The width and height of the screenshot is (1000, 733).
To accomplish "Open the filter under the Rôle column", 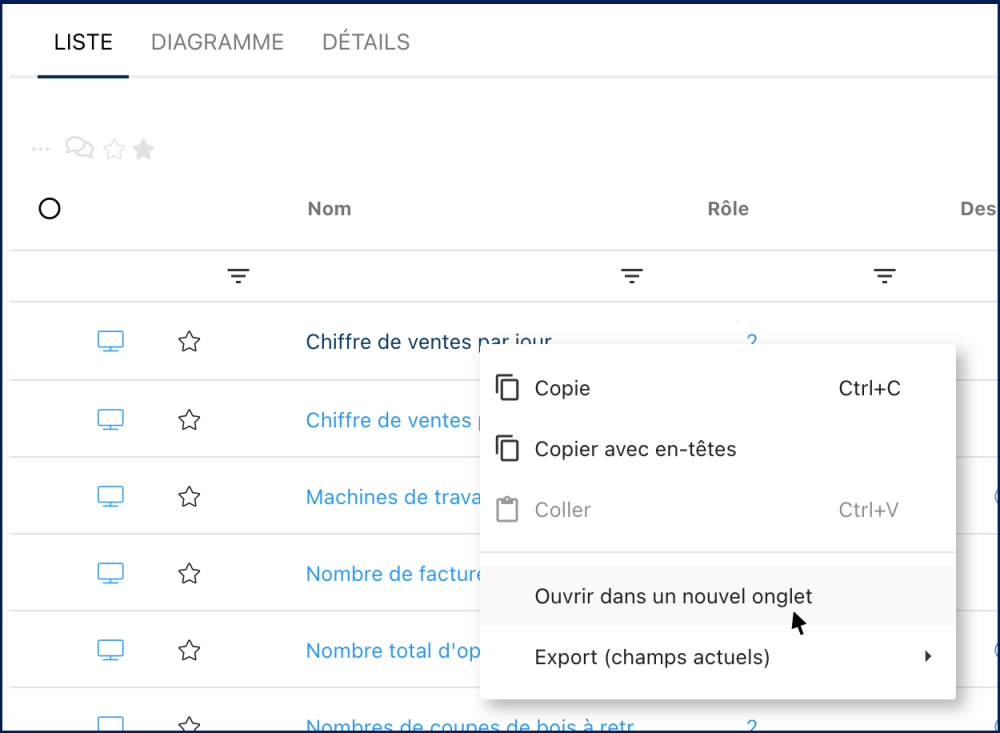I will [x=884, y=276].
